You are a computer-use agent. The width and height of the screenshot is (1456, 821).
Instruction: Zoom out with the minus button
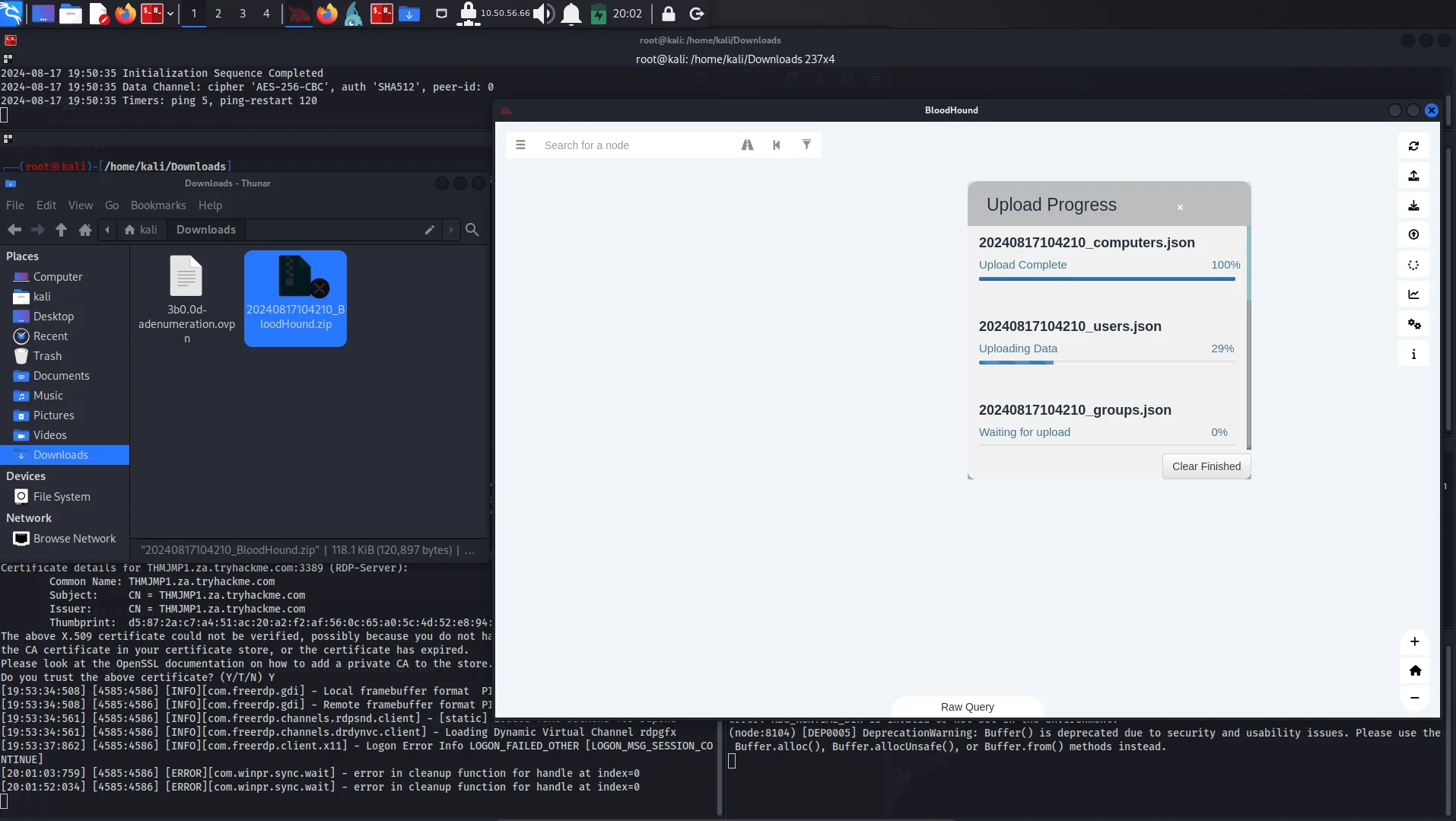1414,698
